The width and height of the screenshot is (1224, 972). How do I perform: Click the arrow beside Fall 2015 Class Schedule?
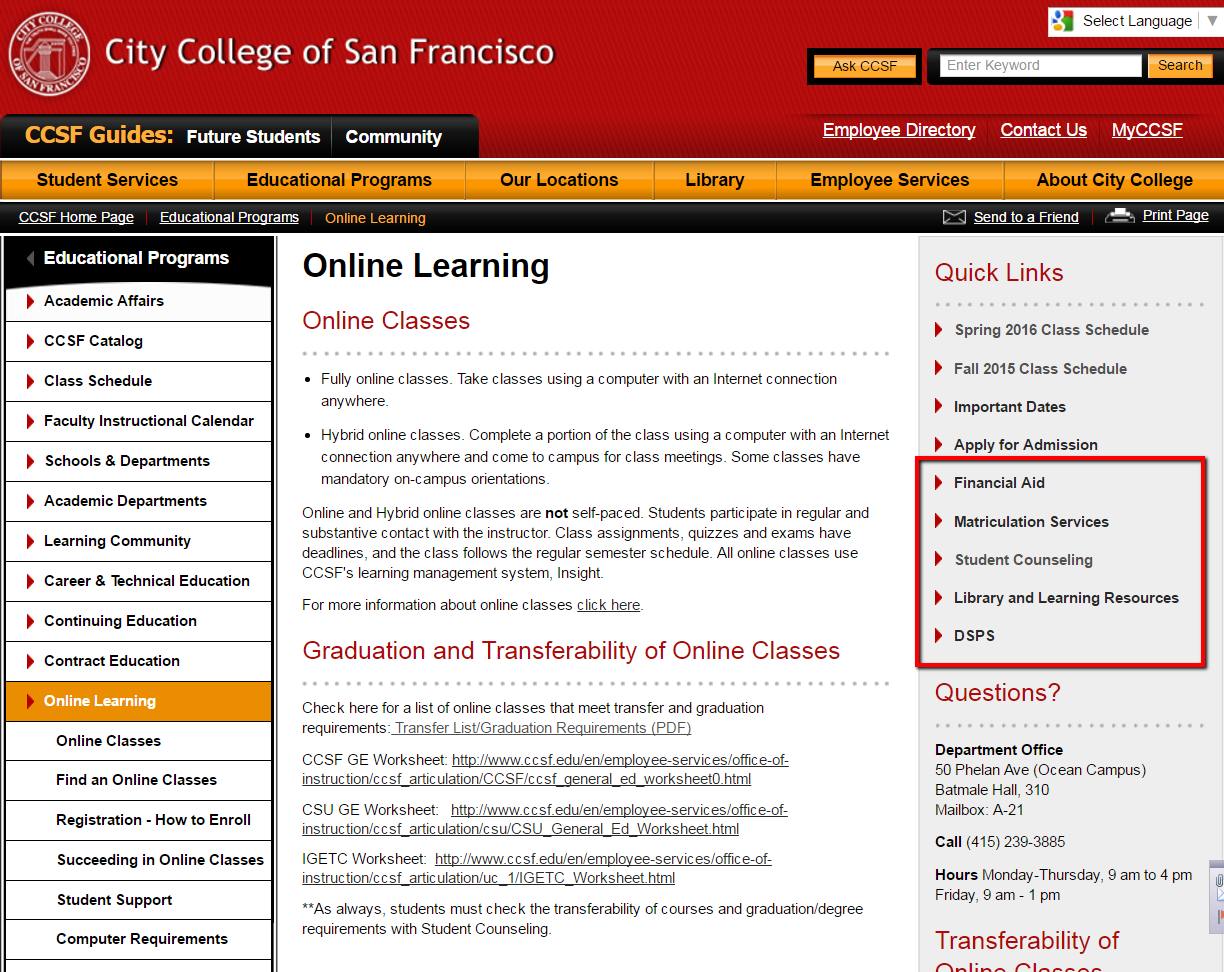coord(939,368)
